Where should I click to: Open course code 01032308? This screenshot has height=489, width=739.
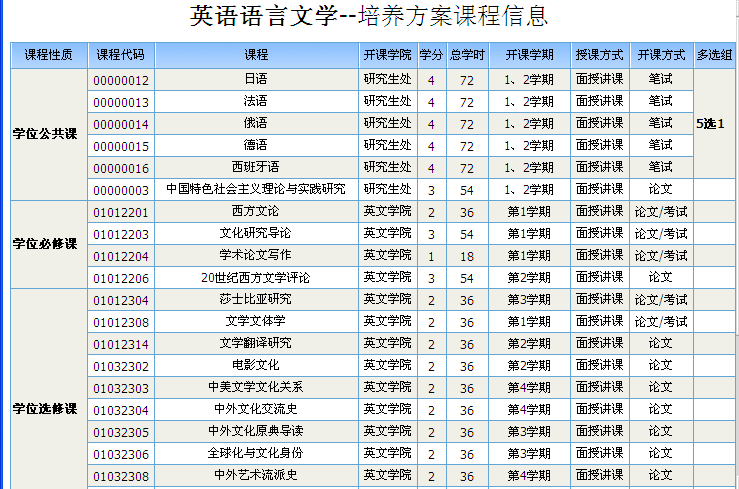(x=121, y=476)
